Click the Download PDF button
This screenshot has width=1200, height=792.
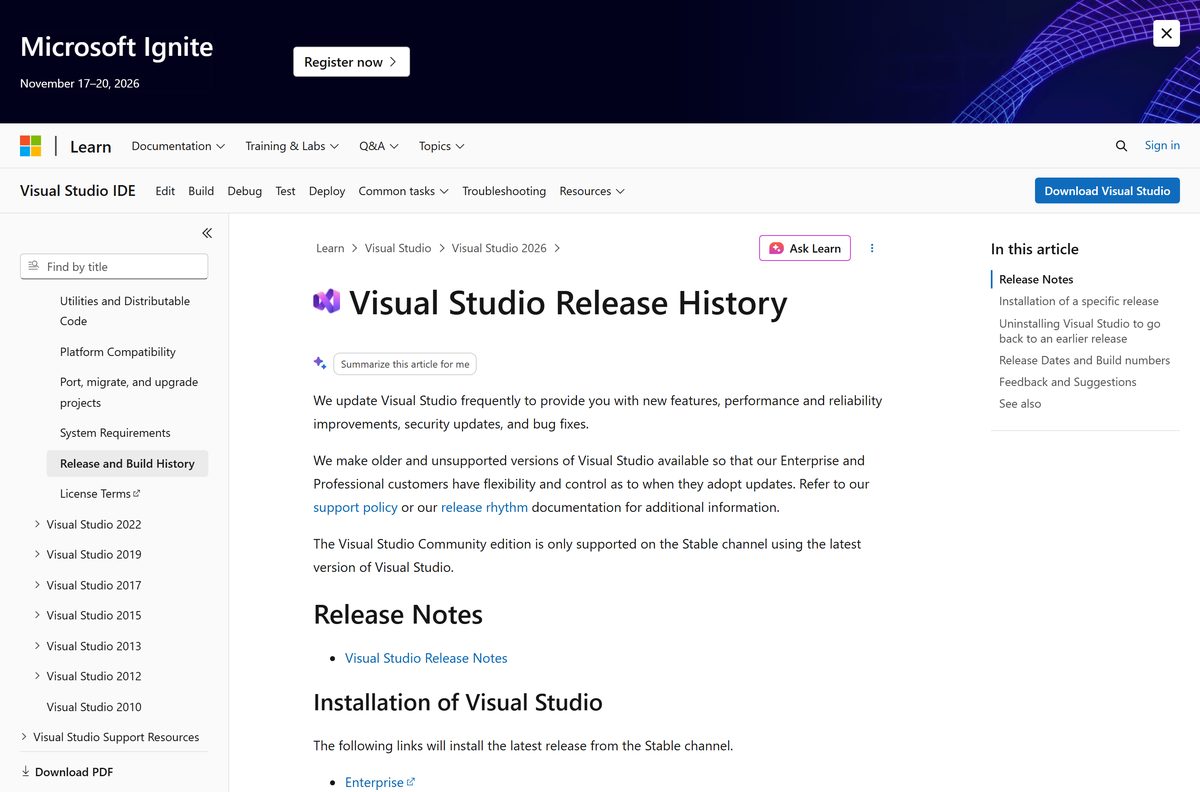click(x=67, y=772)
